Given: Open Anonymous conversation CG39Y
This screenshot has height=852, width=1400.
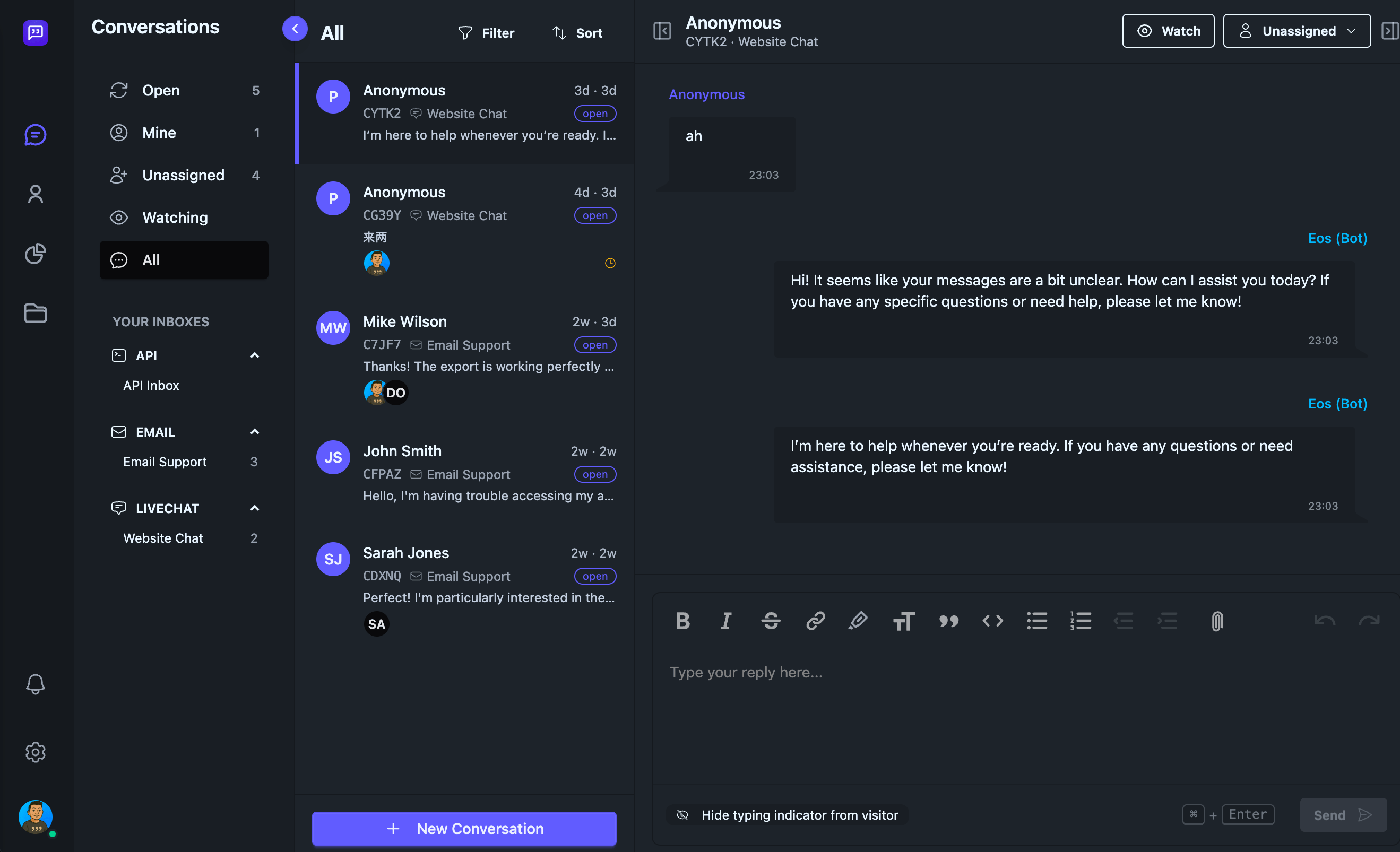Looking at the screenshot, I should (x=465, y=229).
